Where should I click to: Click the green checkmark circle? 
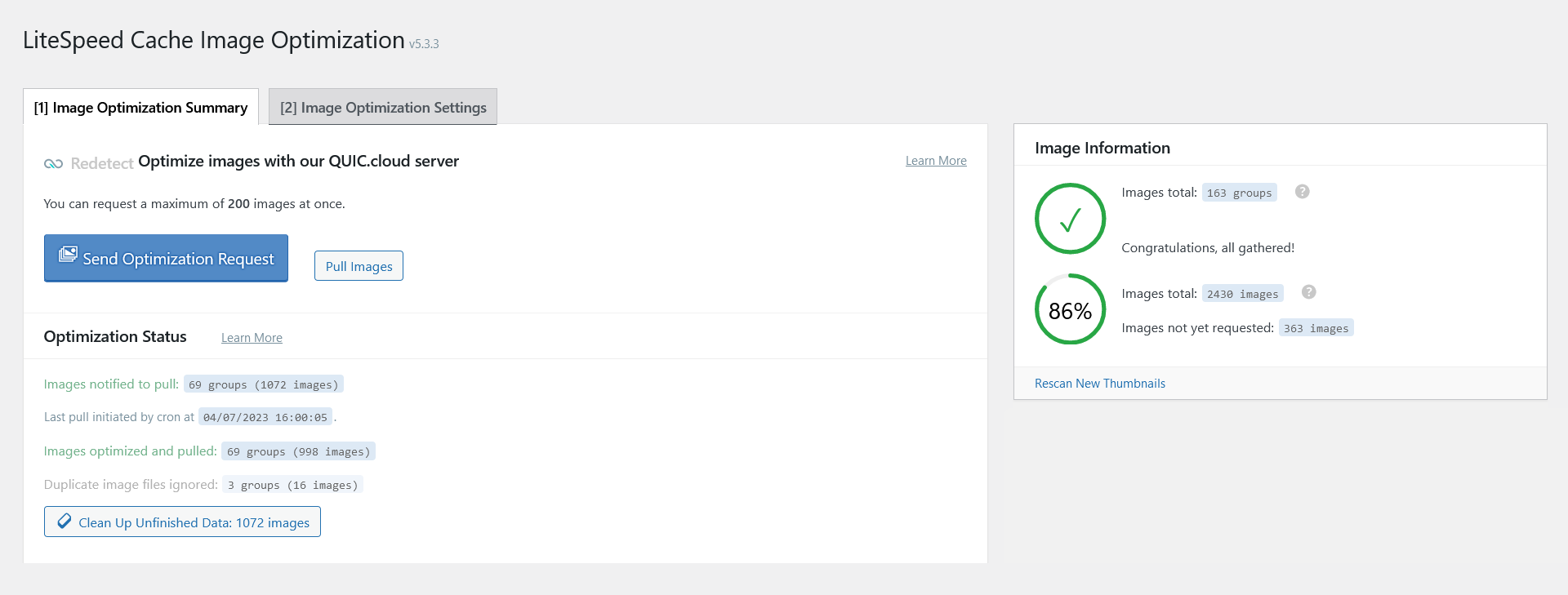(1070, 219)
